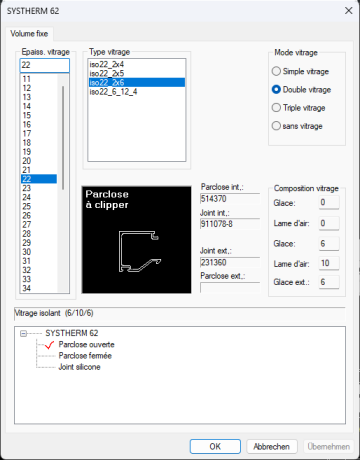Screen dimensions: 360x460
Task: Select thickness 19 in list
Action: click(x=39, y=152)
